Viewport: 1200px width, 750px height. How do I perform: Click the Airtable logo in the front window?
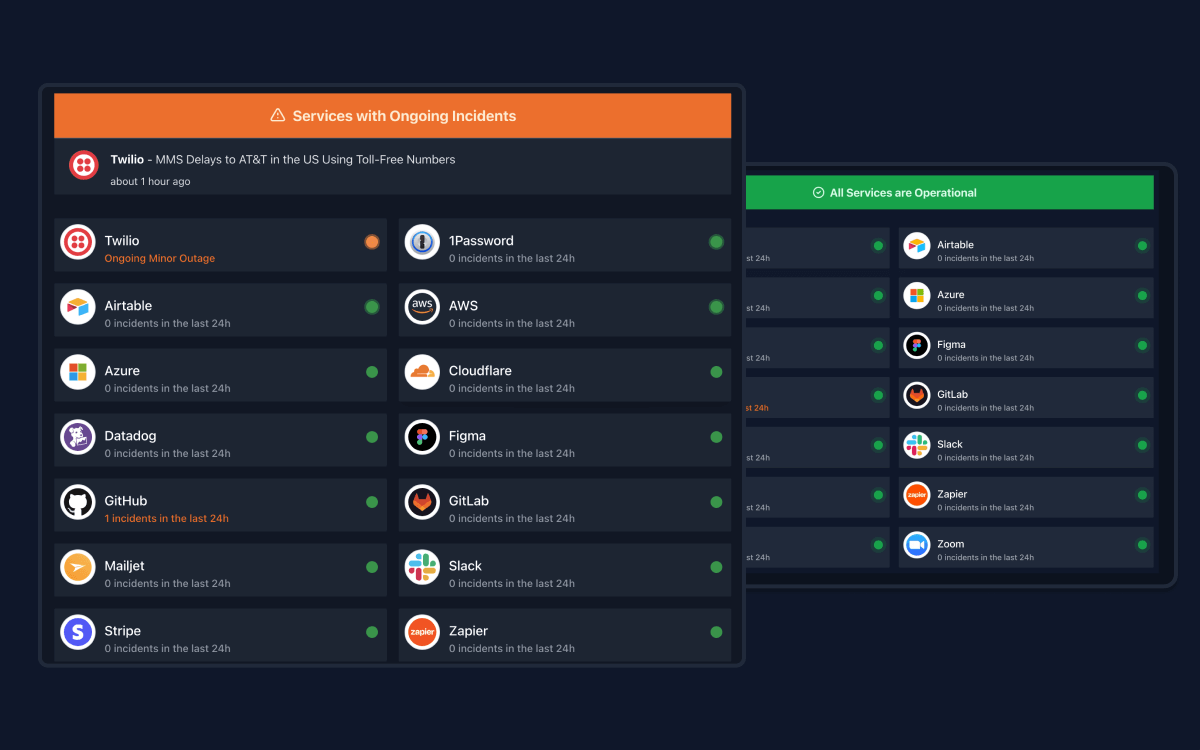pyautogui.click(x=78, y=307)
